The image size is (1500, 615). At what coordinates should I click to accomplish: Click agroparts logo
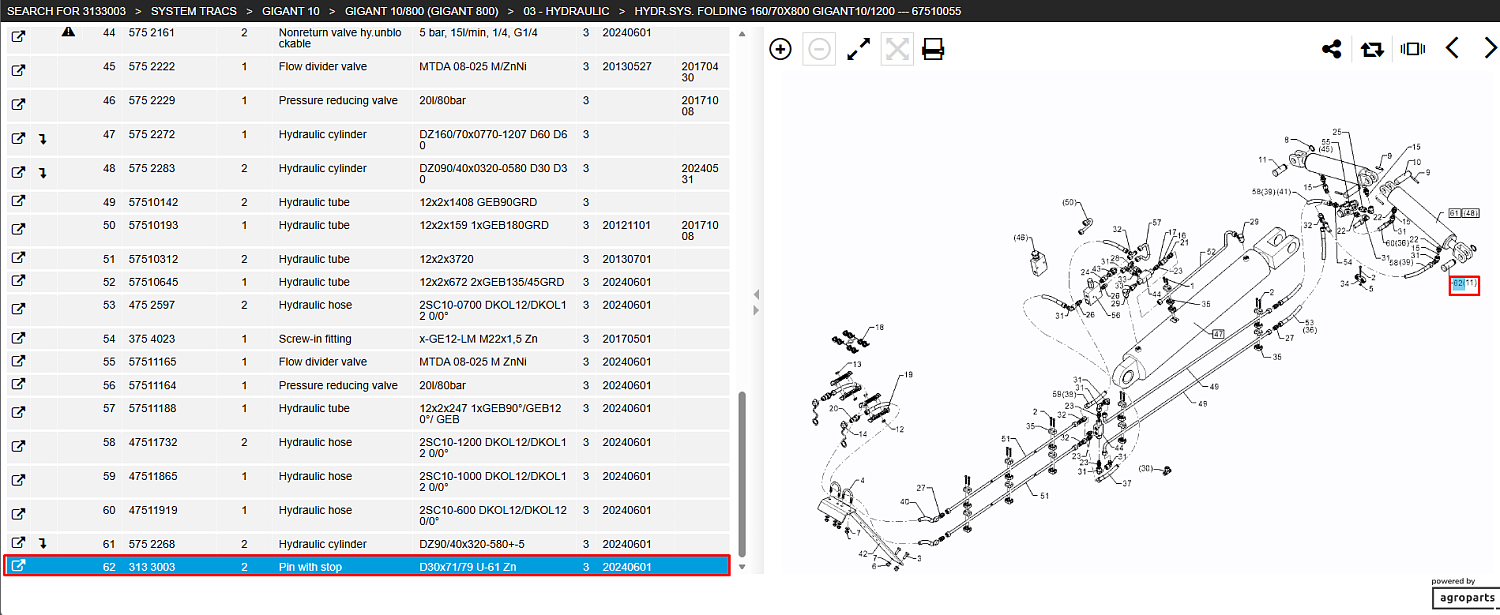point(1464,597)
